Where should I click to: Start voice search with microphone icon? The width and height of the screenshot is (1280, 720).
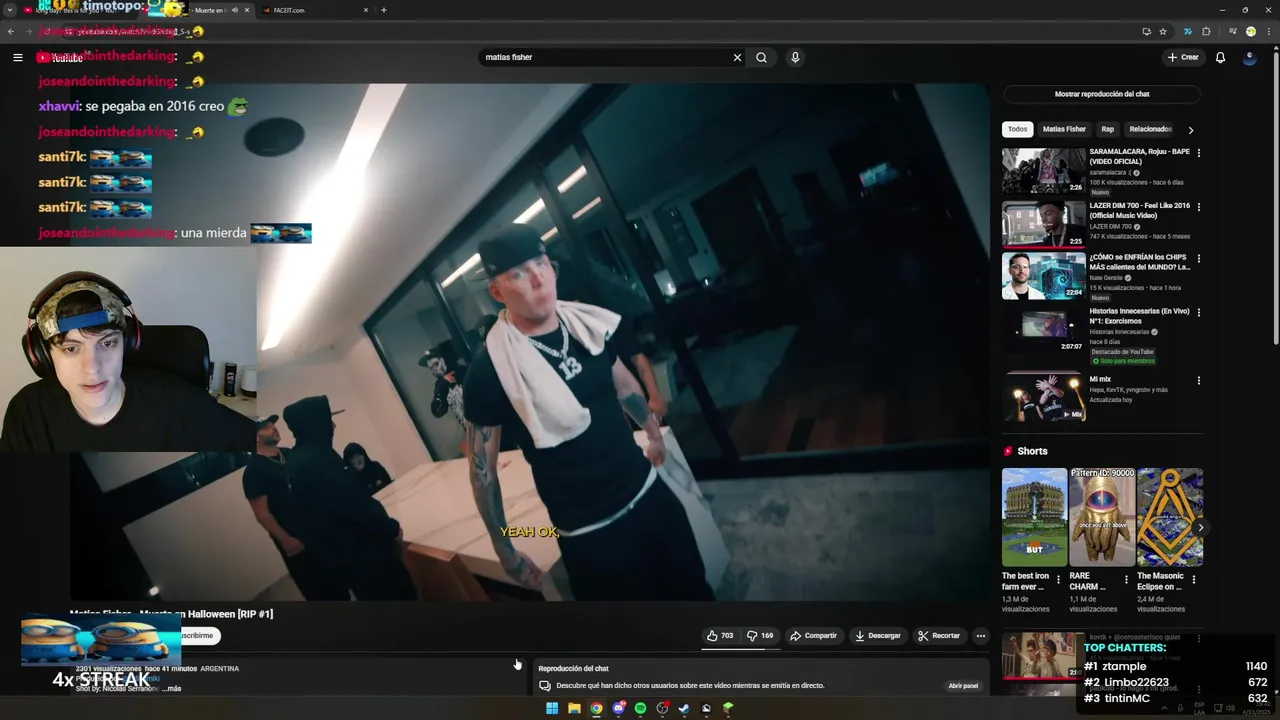click(x=795, y=57)
